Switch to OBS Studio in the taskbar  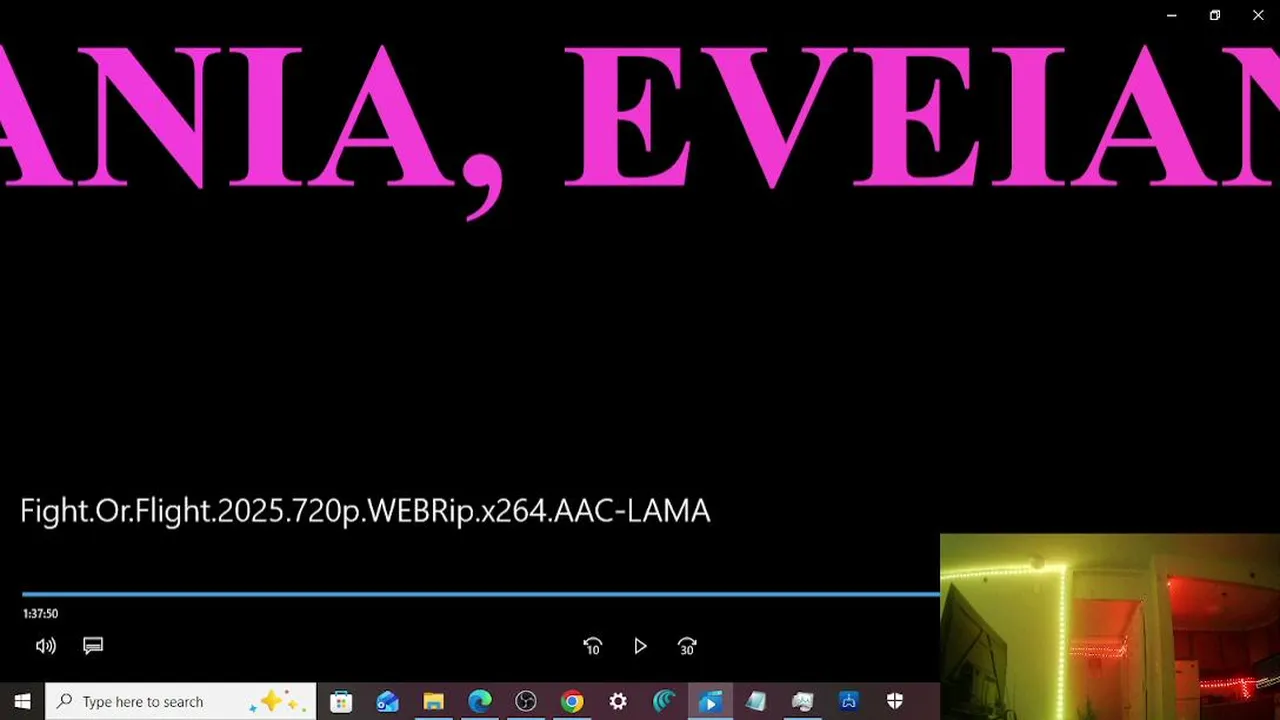click(526, 701)
